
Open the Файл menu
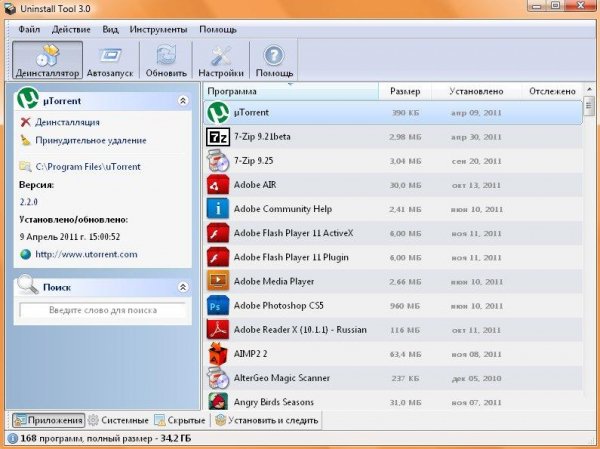click(x=29, y=29)
